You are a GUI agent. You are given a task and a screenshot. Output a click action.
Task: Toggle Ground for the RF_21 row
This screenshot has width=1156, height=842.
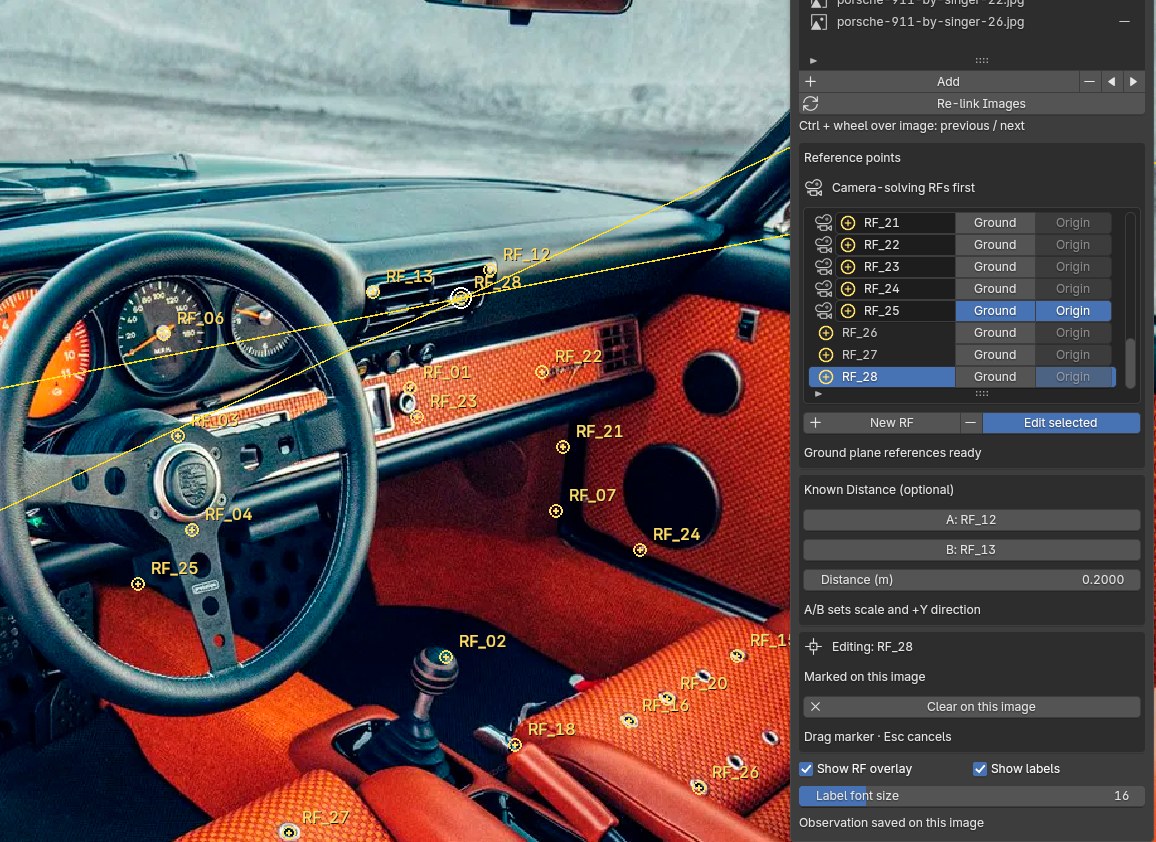995,223
